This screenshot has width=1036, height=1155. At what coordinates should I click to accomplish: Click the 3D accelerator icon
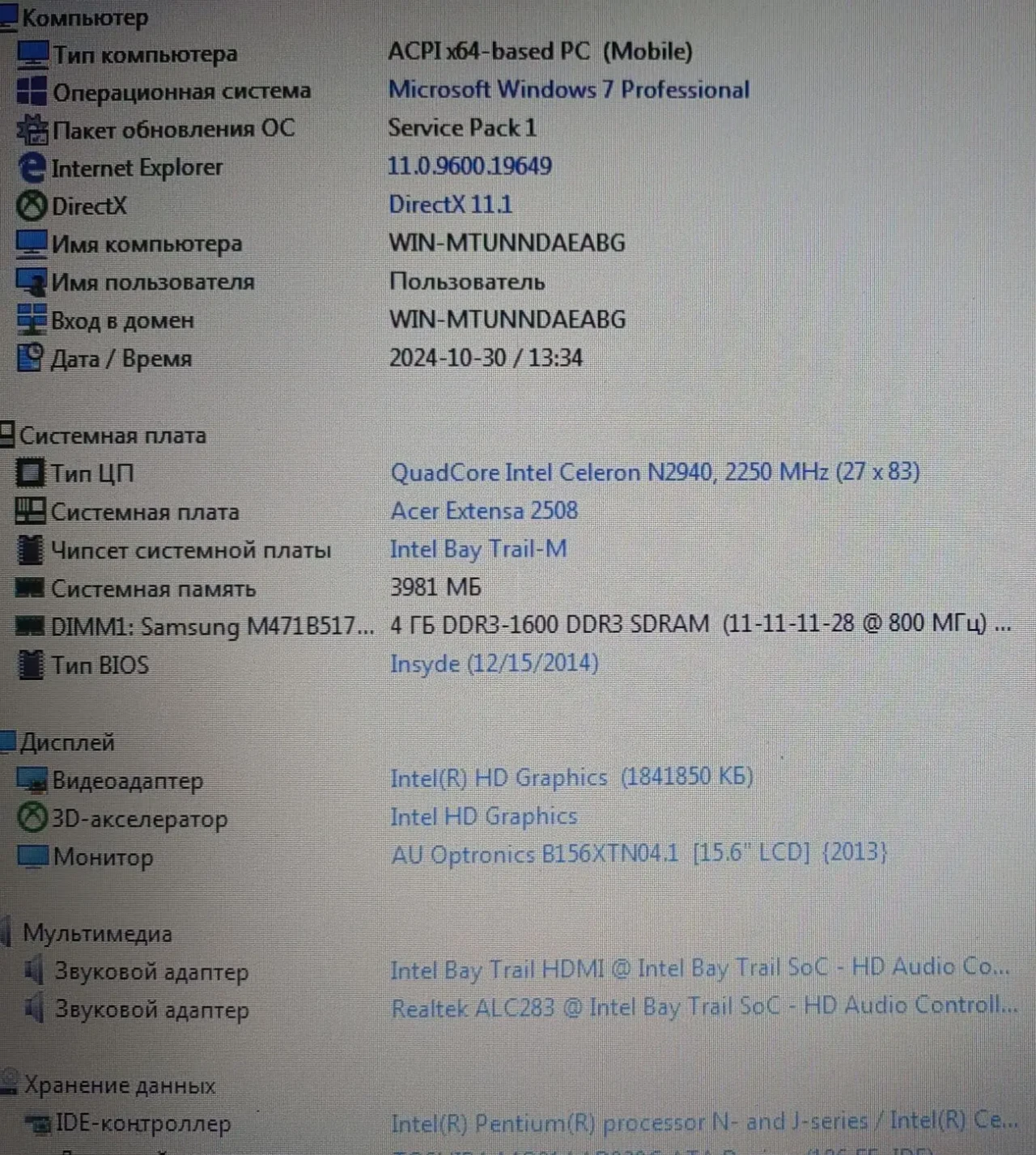click(31, 818)
